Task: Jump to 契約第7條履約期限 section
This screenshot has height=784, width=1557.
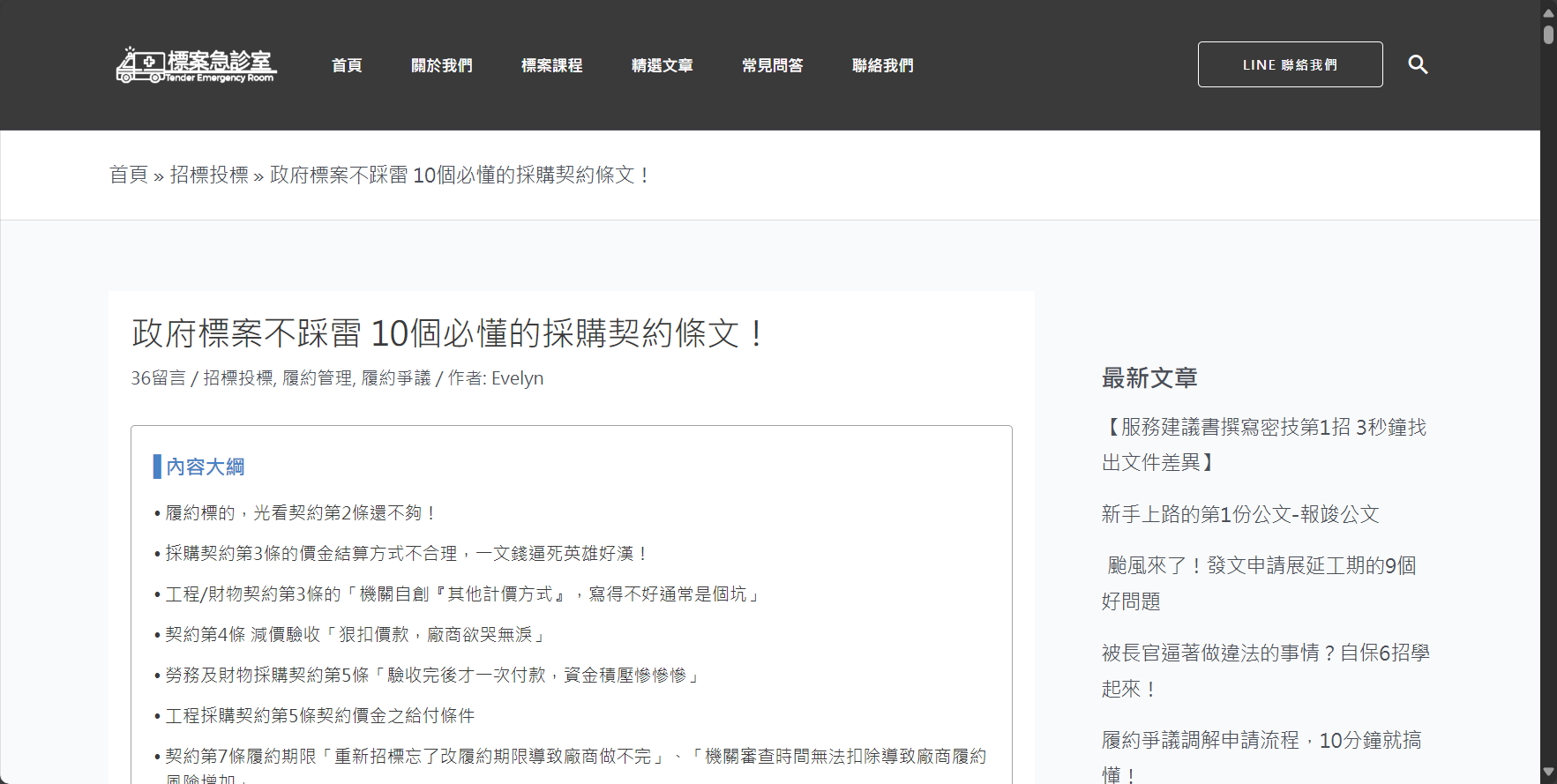Action: (575, 767)
